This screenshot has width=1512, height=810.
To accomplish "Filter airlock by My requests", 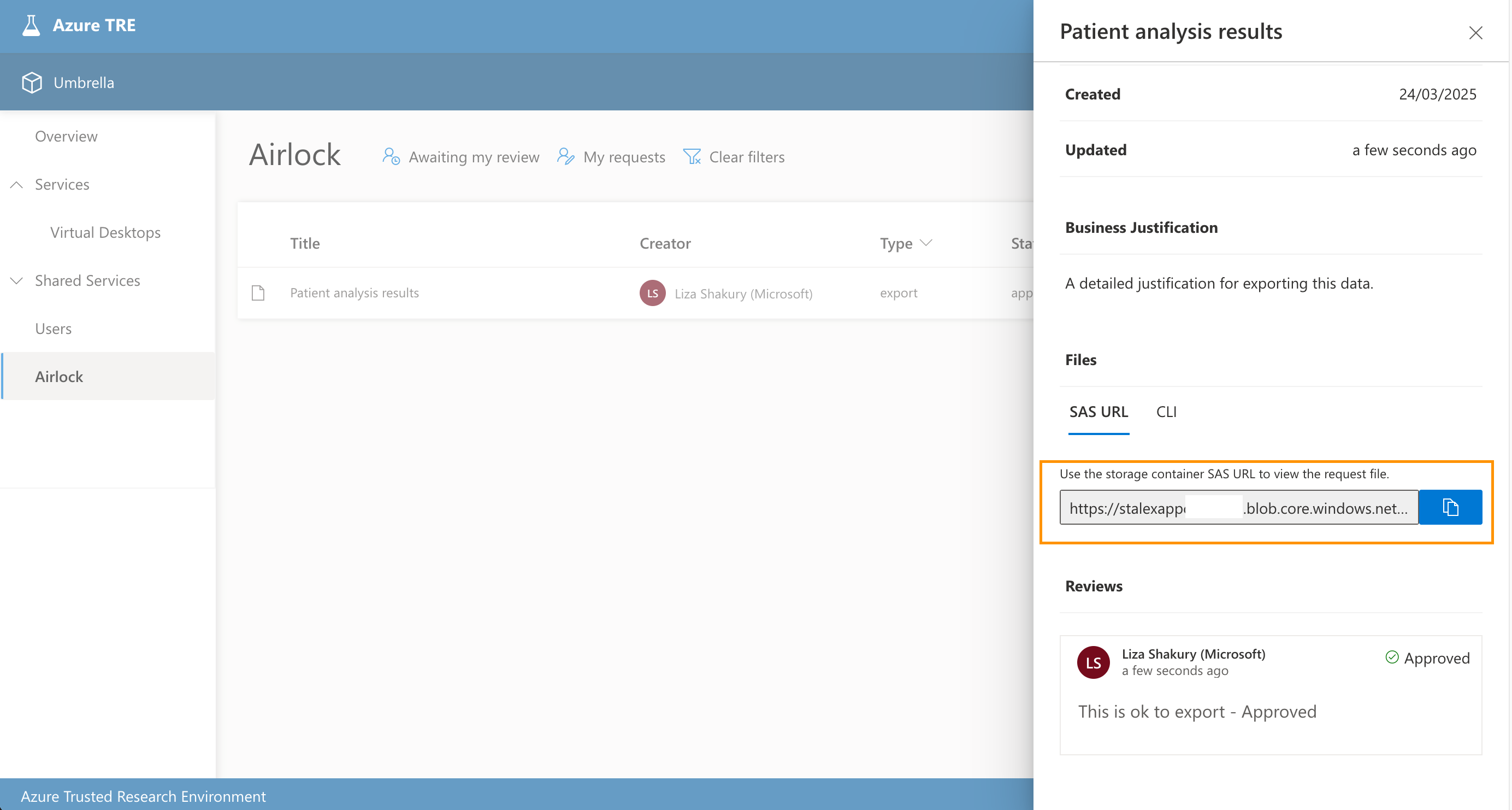I will (x=611, y=157).
